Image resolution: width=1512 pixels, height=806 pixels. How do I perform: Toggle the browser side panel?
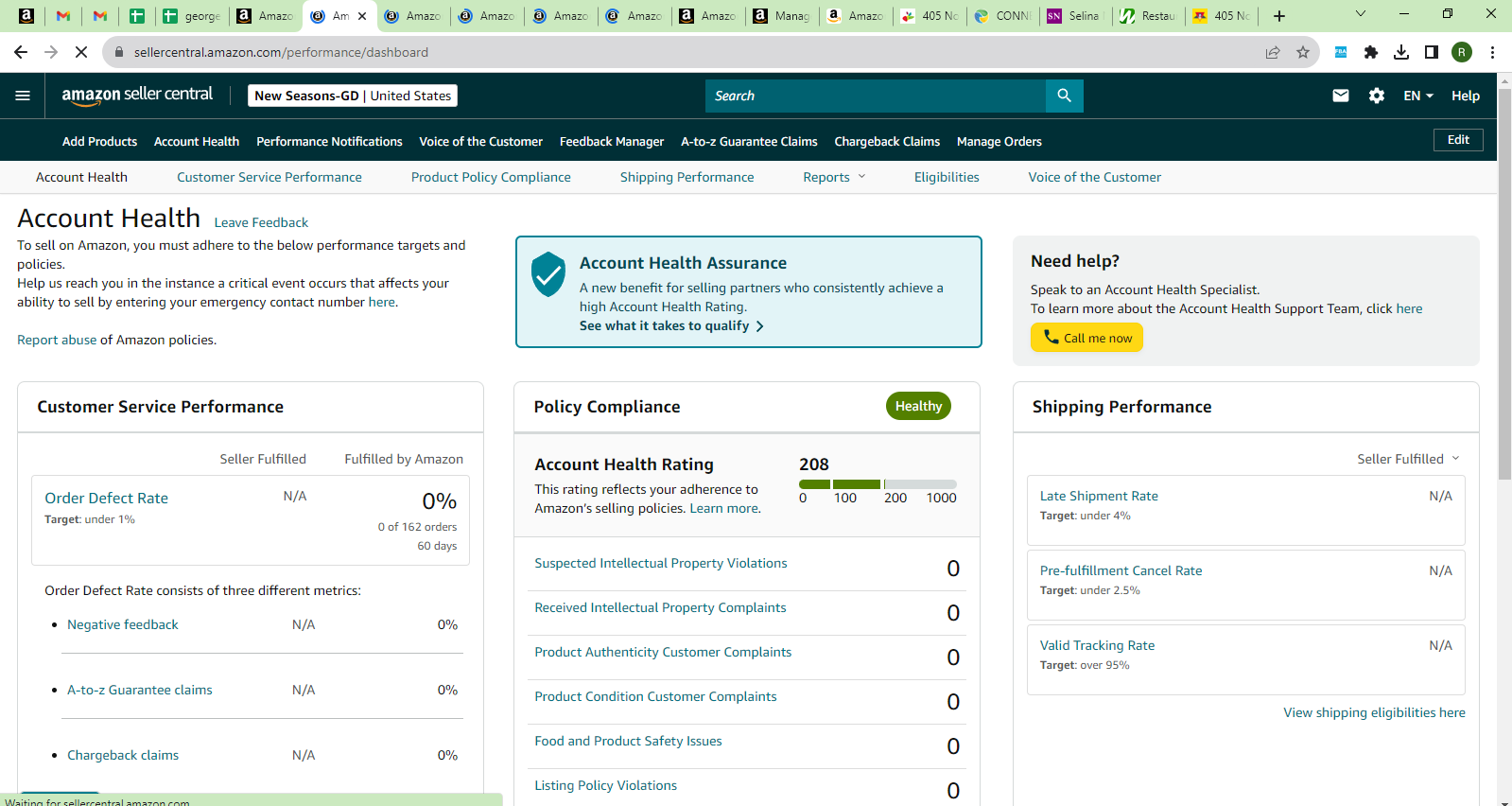pos(1432,52)
